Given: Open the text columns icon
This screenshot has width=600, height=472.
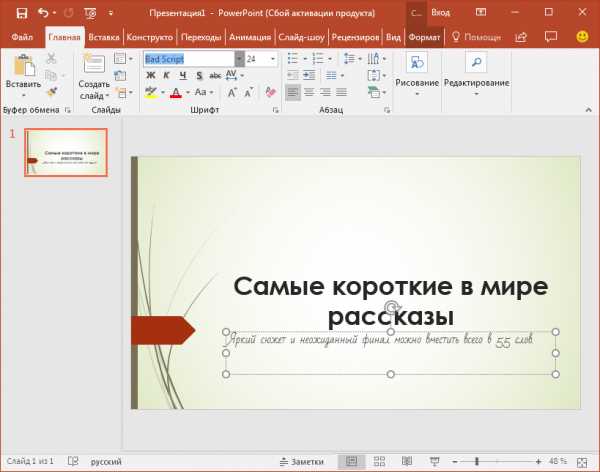Looking at the screenshot, I should point(377,59).
